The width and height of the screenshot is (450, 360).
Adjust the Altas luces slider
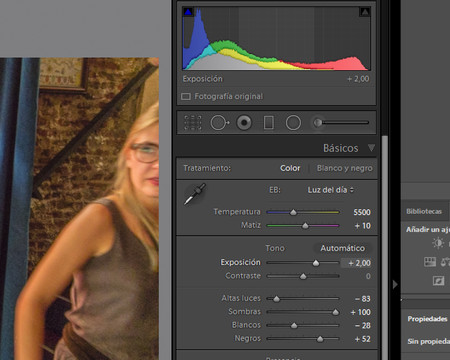tap(276, 299)
